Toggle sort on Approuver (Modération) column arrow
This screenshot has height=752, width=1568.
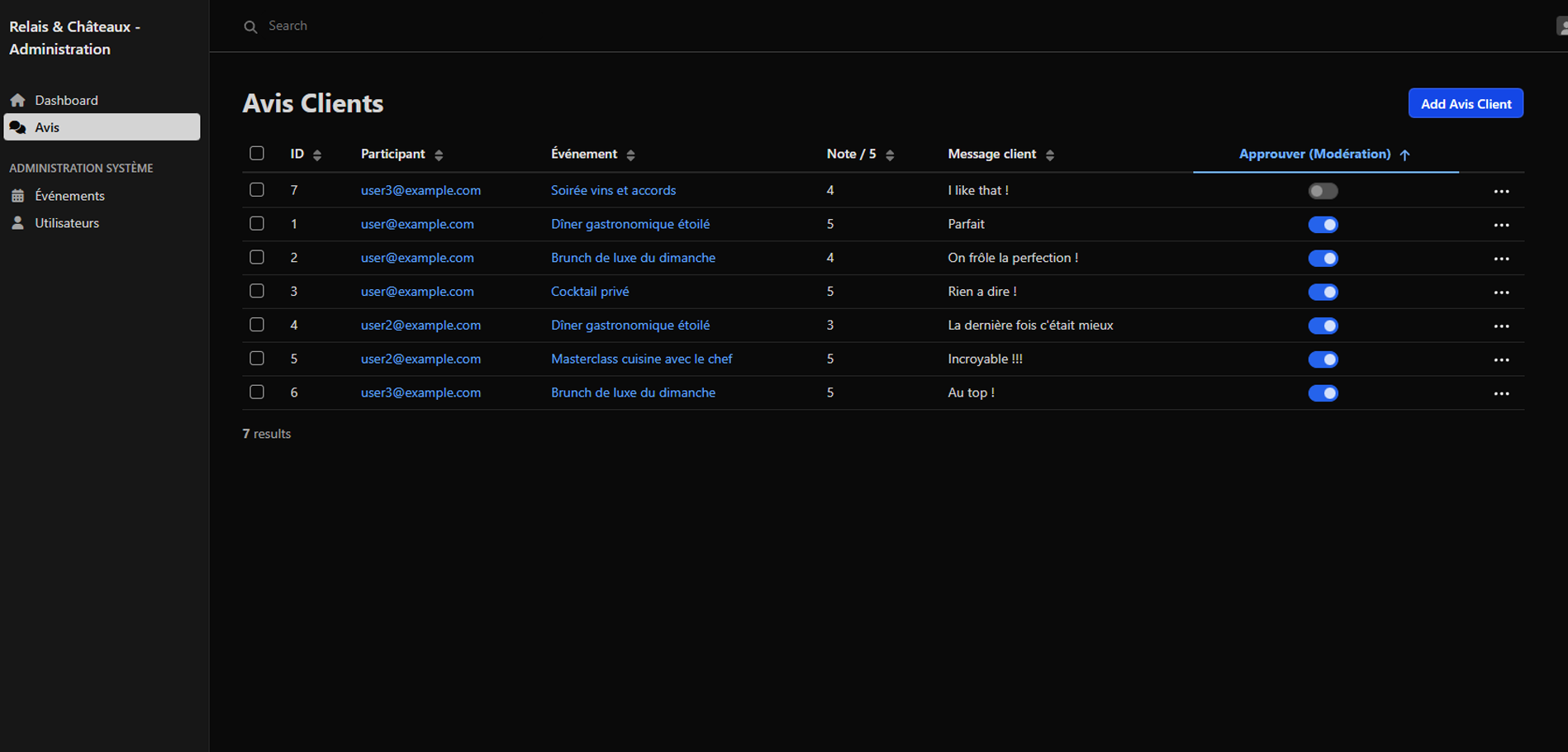tap(1404, 155)
